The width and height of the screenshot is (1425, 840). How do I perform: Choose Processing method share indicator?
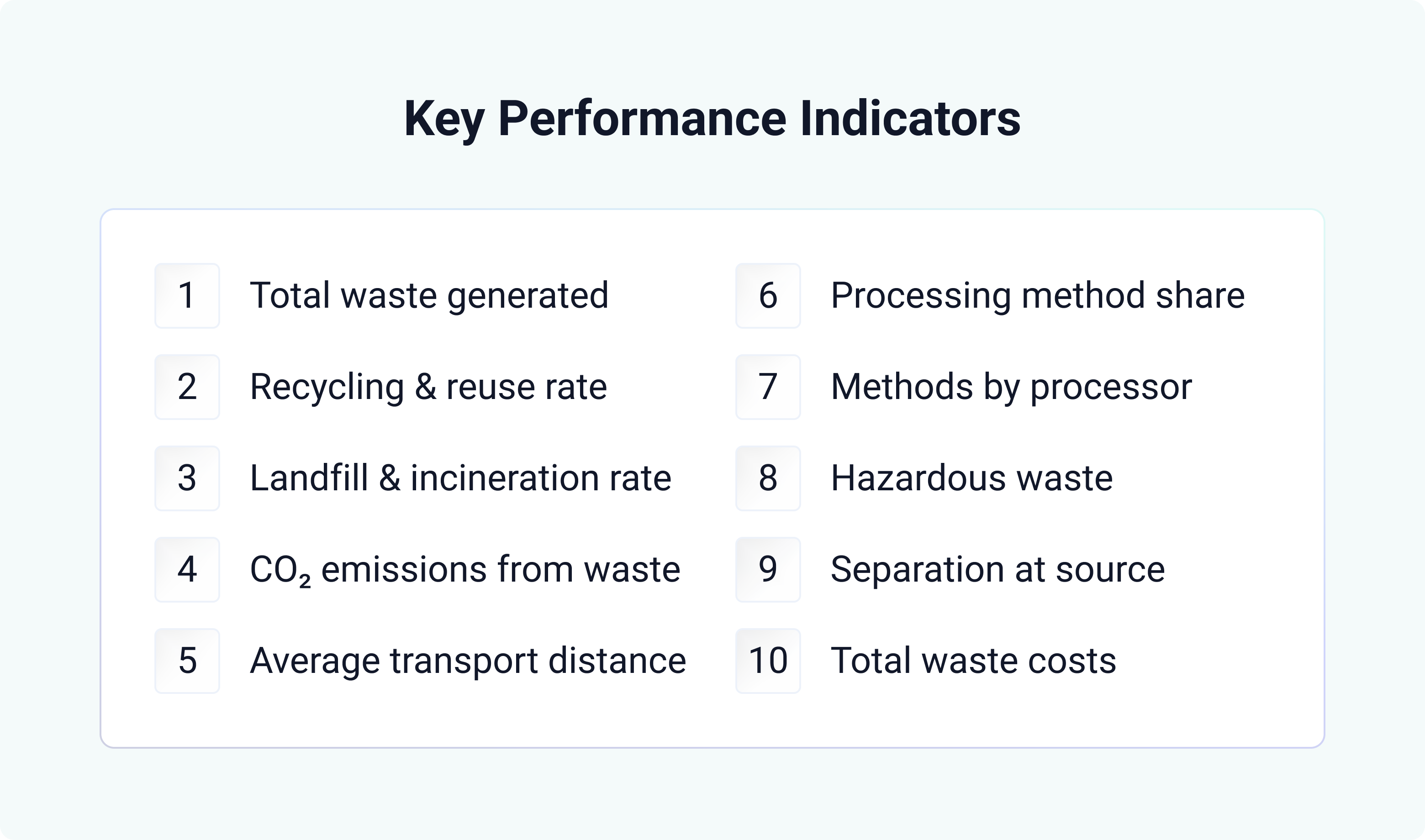coord(1037,296)
